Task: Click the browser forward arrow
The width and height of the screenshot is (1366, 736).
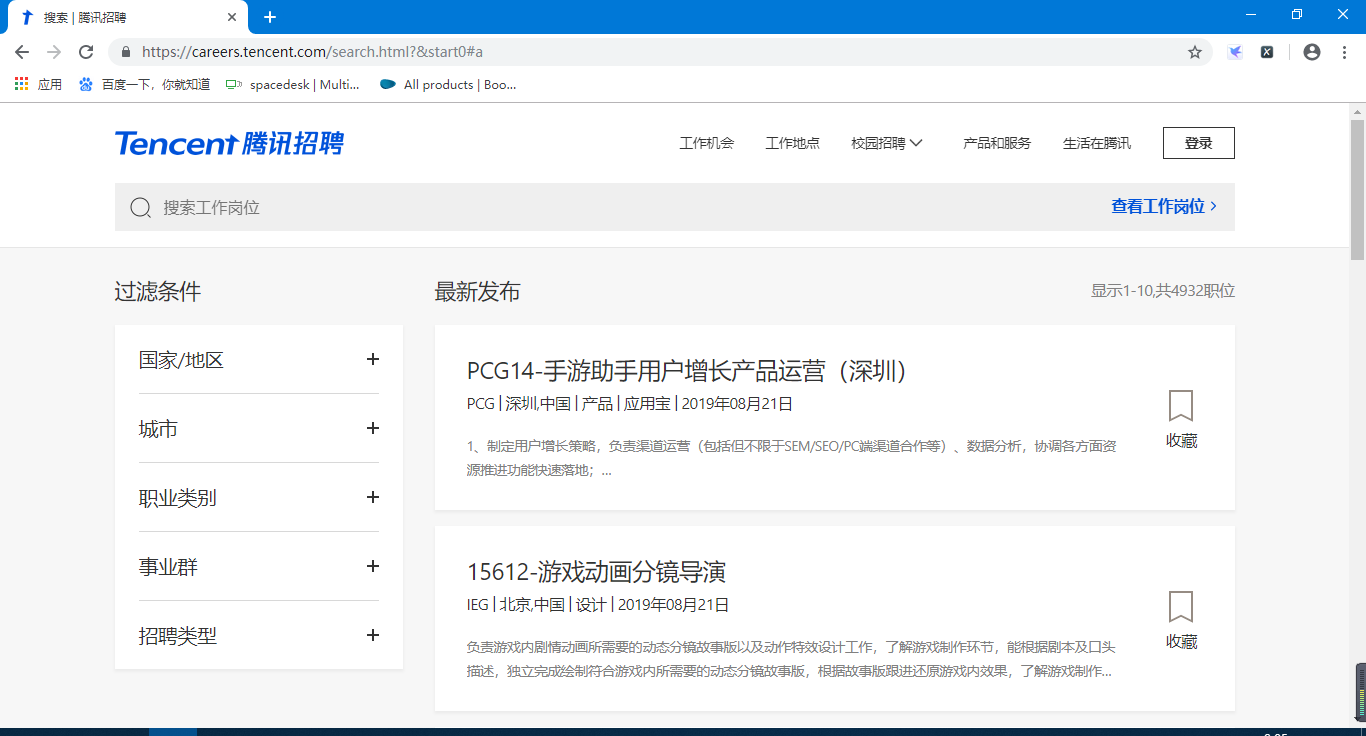Action: click(54, 52)
